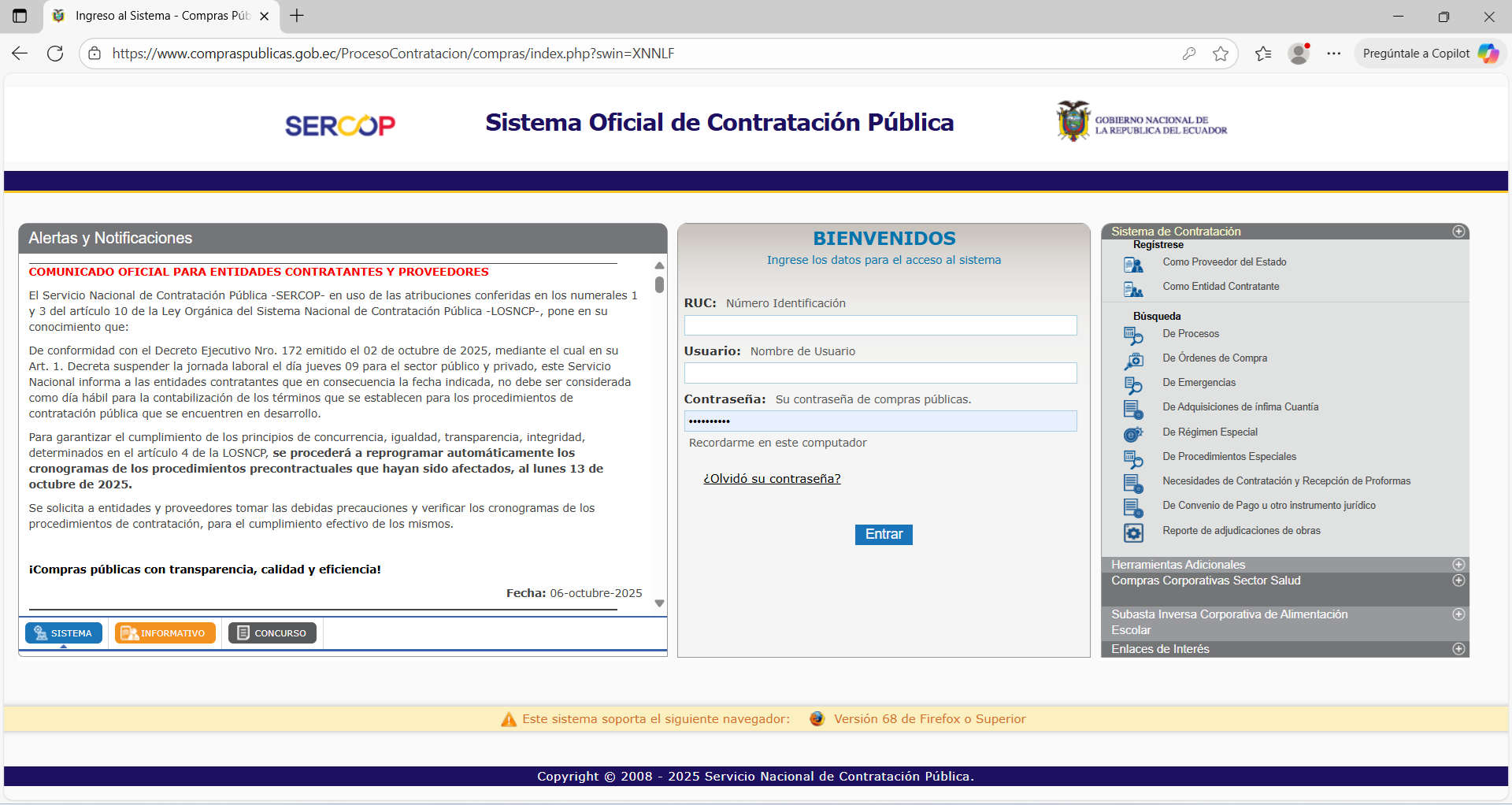Expand the Enlaces de Interés section
Viewport: 1512px width, 805px height.
(1458, 649)
